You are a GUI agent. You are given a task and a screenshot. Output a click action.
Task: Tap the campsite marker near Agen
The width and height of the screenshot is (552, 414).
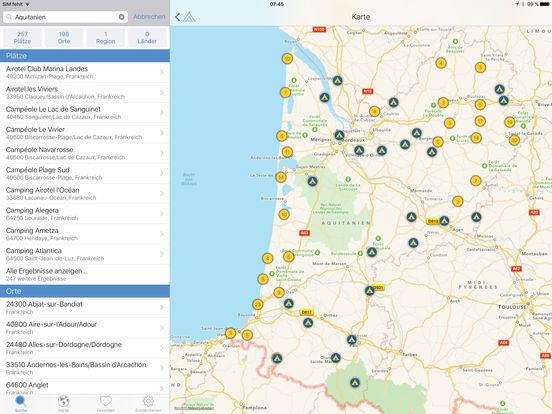pyautogui.click(x=444, y=221)
